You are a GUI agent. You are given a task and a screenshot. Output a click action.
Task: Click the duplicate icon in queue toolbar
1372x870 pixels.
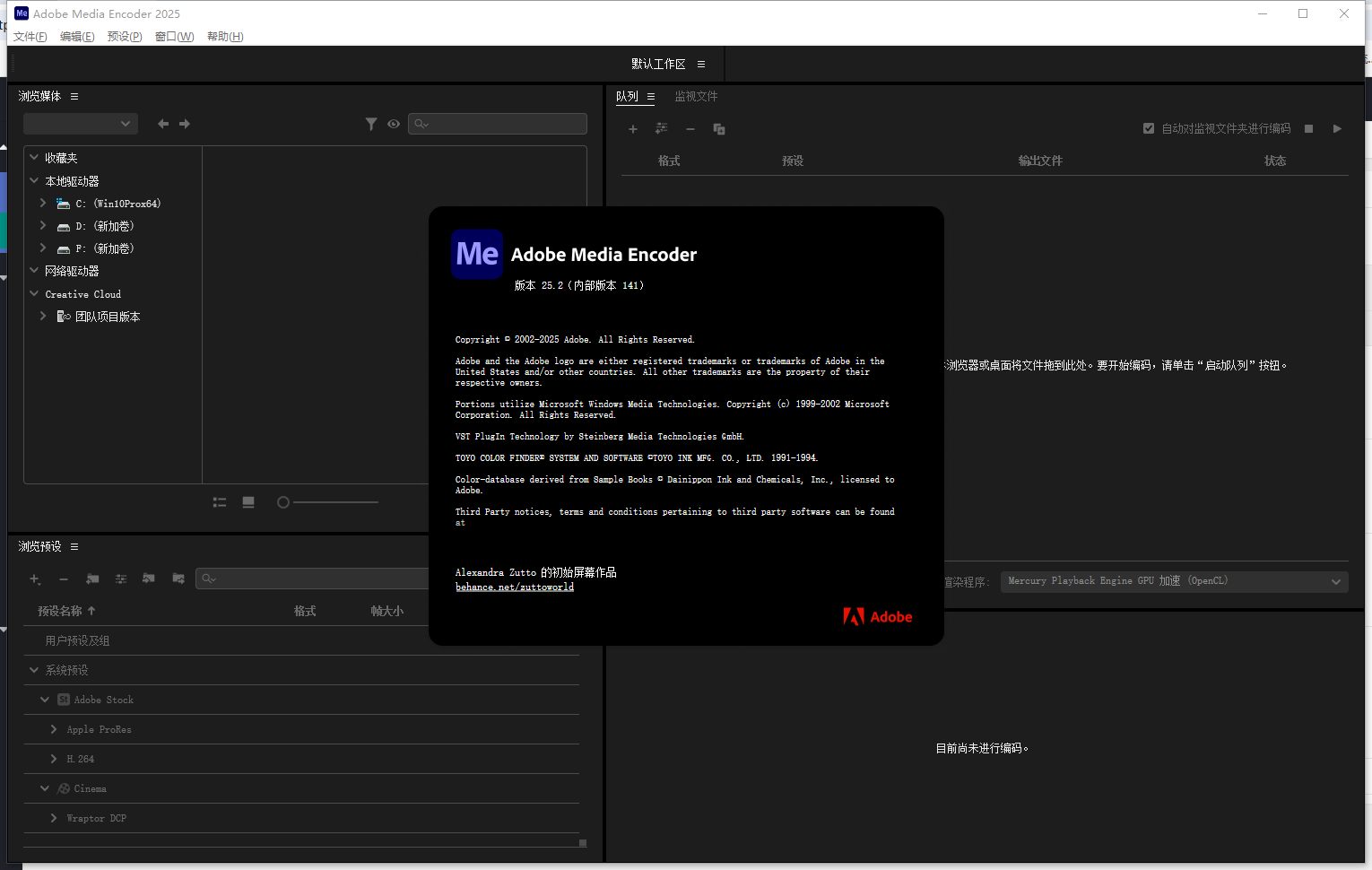(718, 129)
